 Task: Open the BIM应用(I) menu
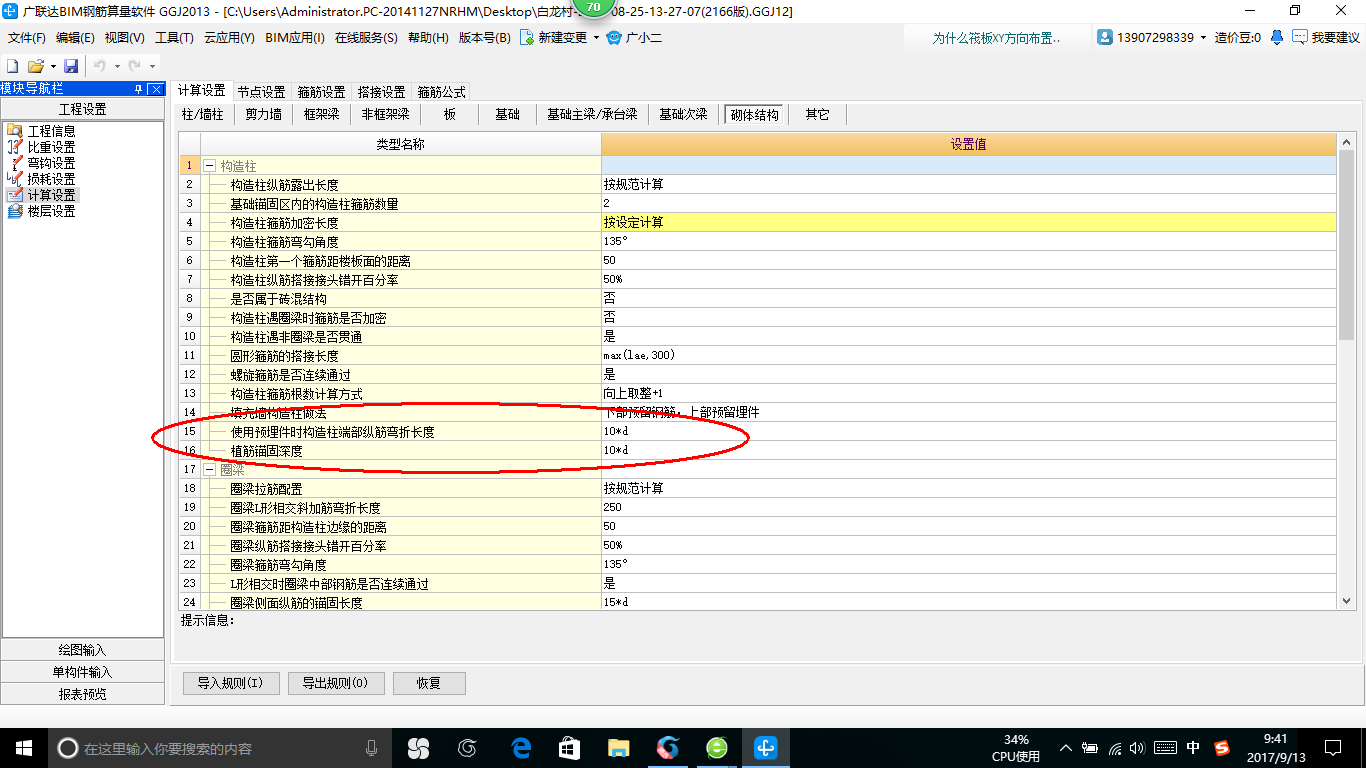295,37
